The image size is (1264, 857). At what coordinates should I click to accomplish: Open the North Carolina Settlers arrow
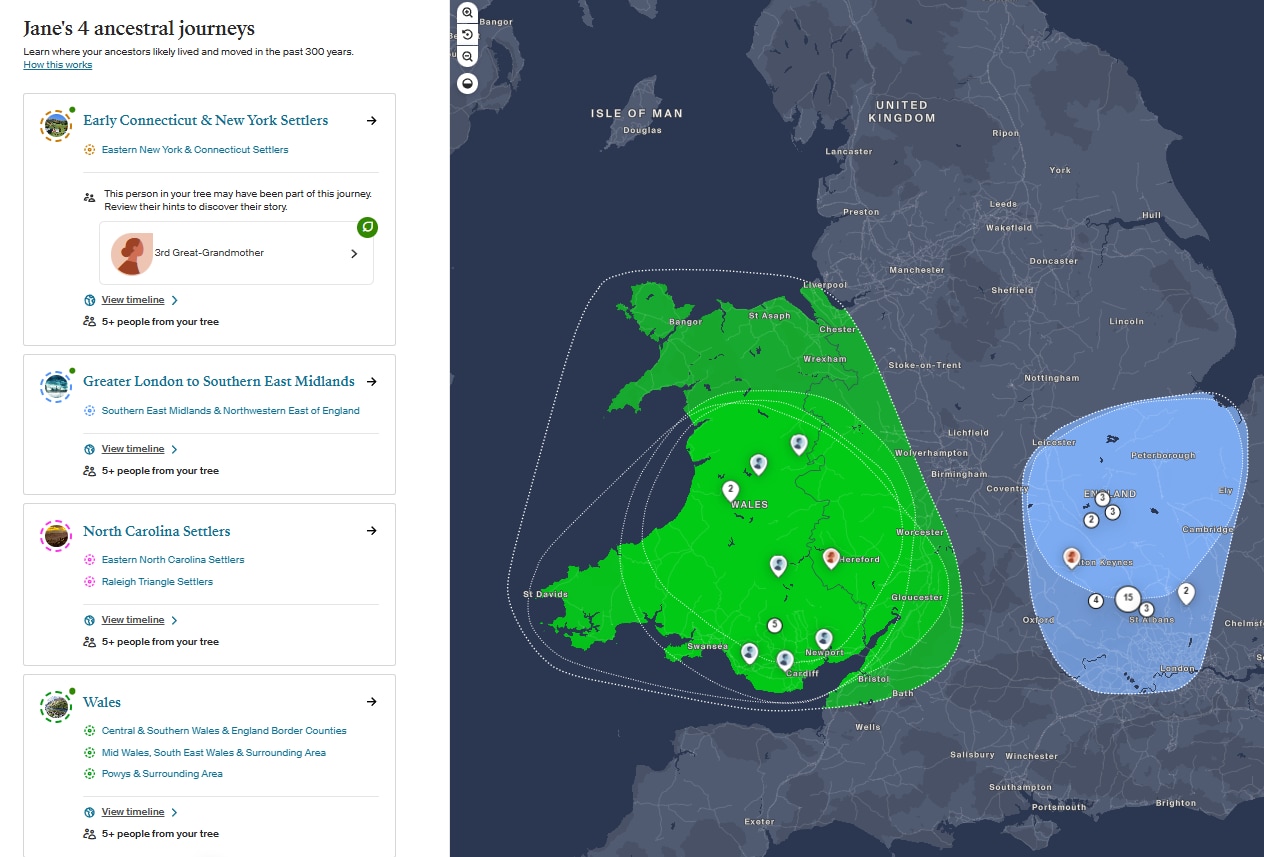pos(372,531)
